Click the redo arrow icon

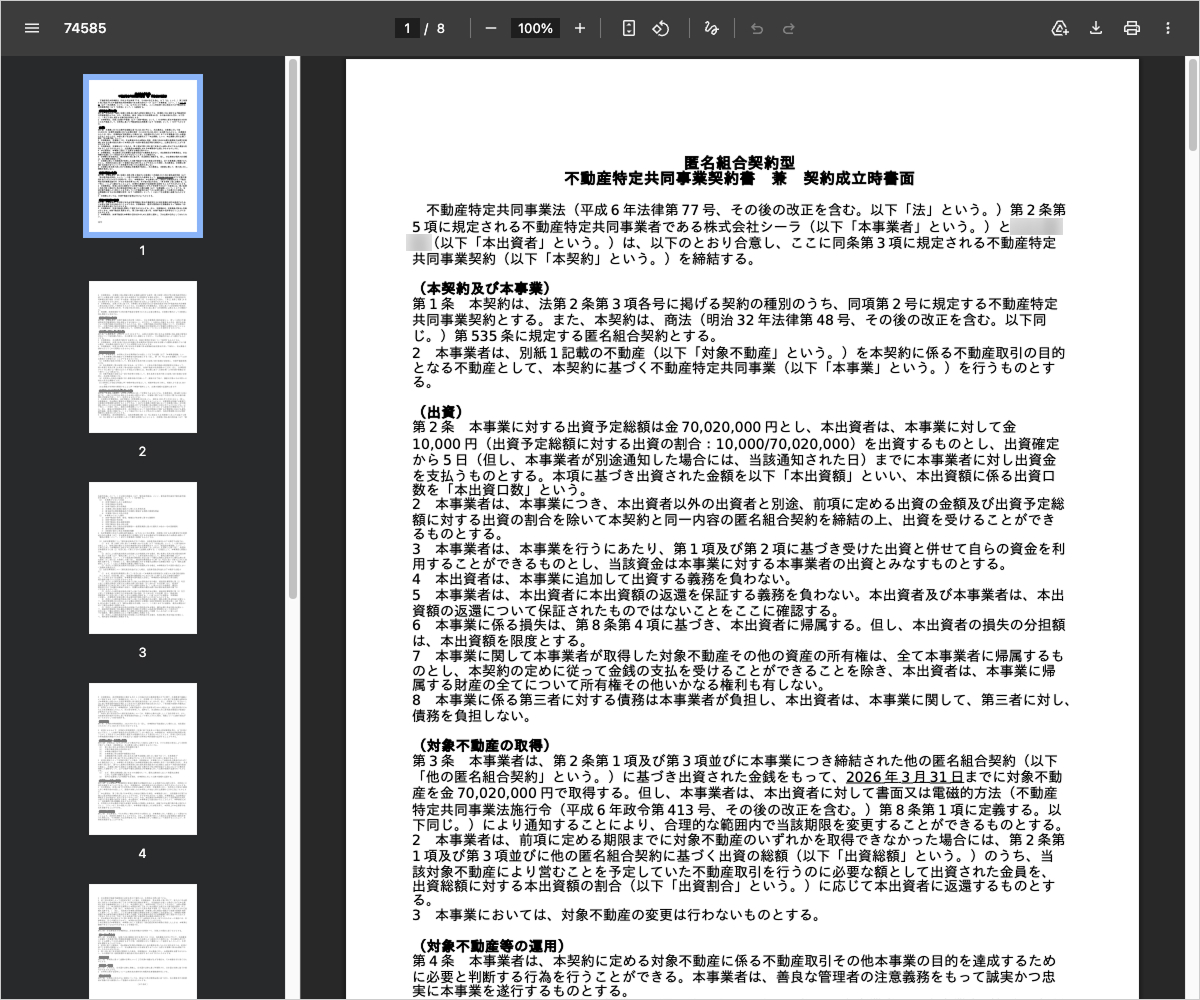(x=789, y=28)
